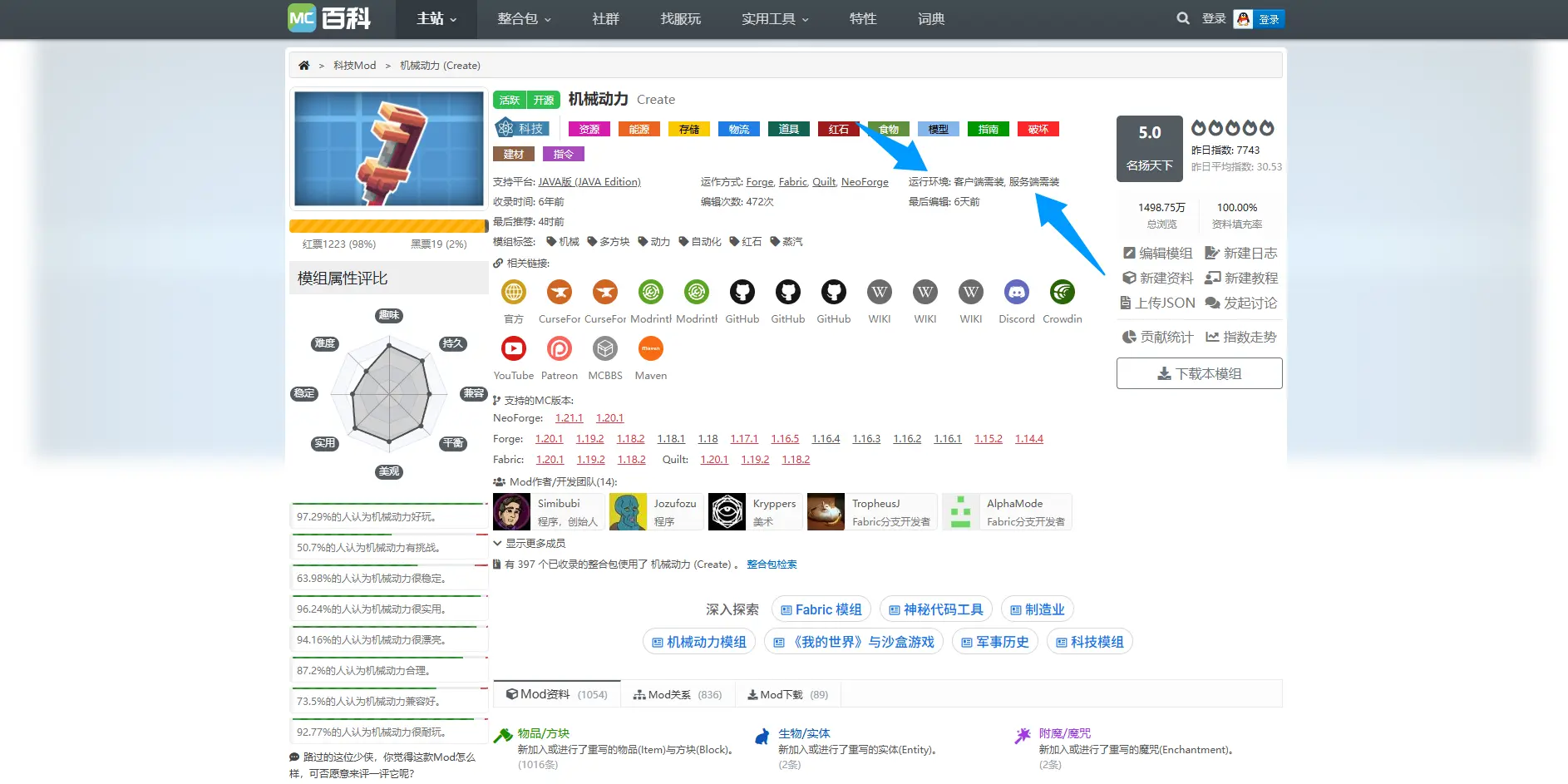The image size is (1568, 784).
Task: Open 指数走势 index trend
Action: pyautogui.click(x=1241, y=337)
